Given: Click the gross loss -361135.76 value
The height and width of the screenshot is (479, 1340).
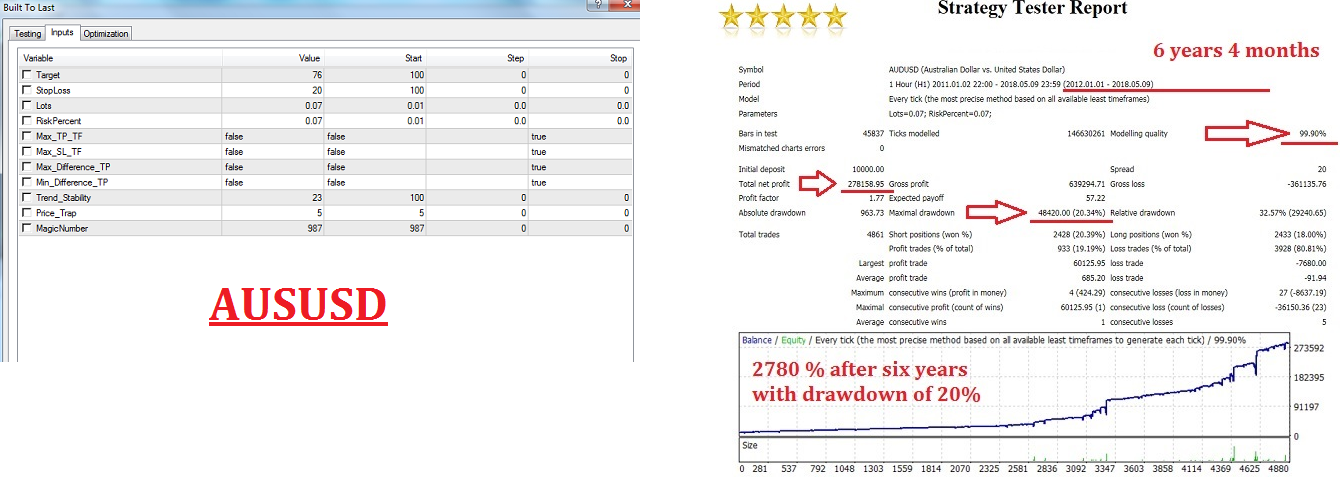Looking at the screenshot, I should click(x=1307, y=184).
